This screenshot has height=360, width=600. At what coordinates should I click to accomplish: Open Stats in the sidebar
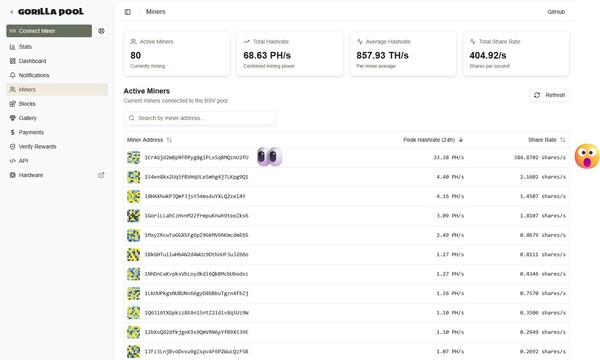click(x=57, y=47)
